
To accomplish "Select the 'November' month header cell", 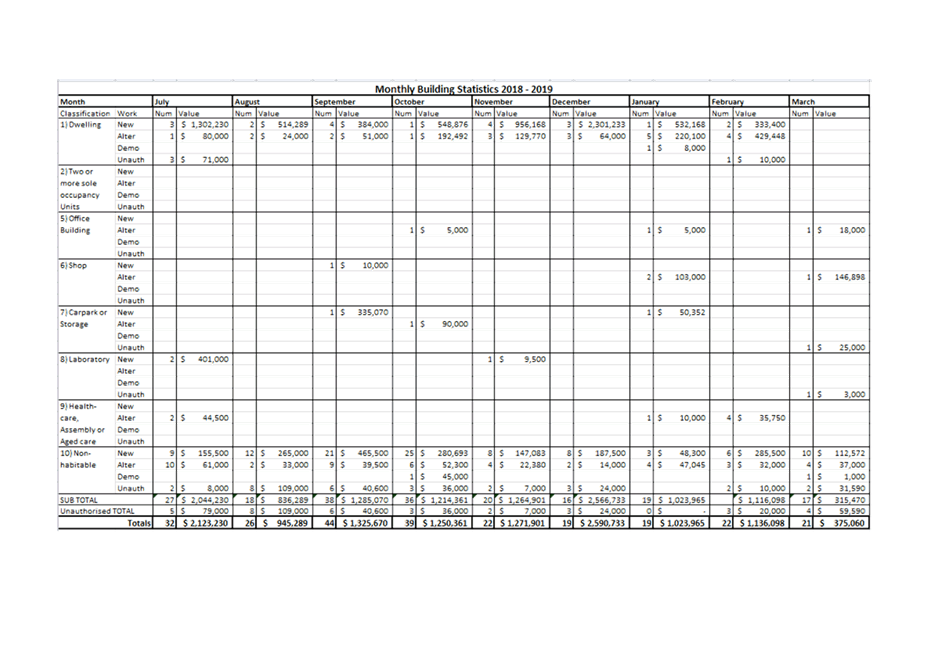I will [x=511, y=102].
